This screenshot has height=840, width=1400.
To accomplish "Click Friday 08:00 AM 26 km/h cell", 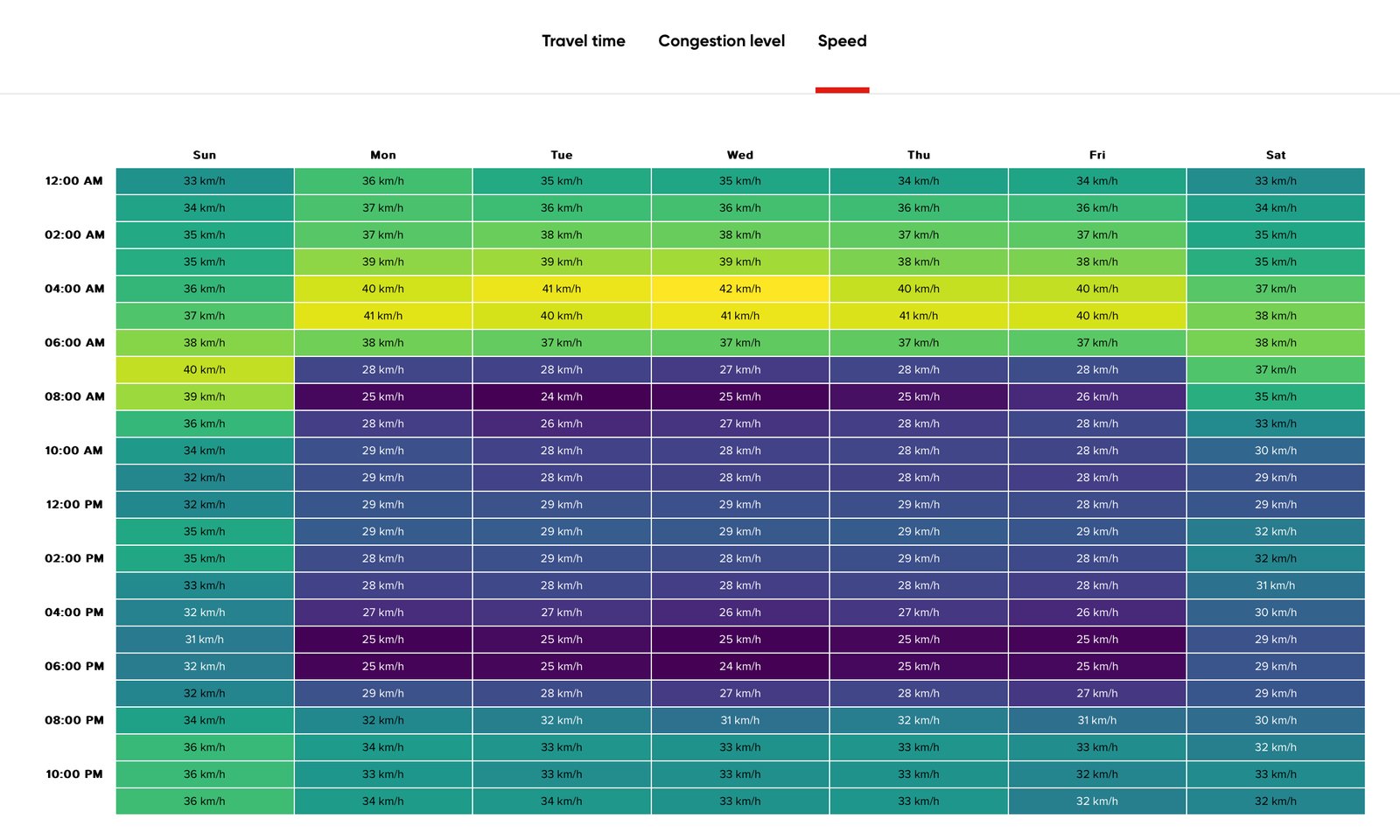I will [x=1097, y=396].
